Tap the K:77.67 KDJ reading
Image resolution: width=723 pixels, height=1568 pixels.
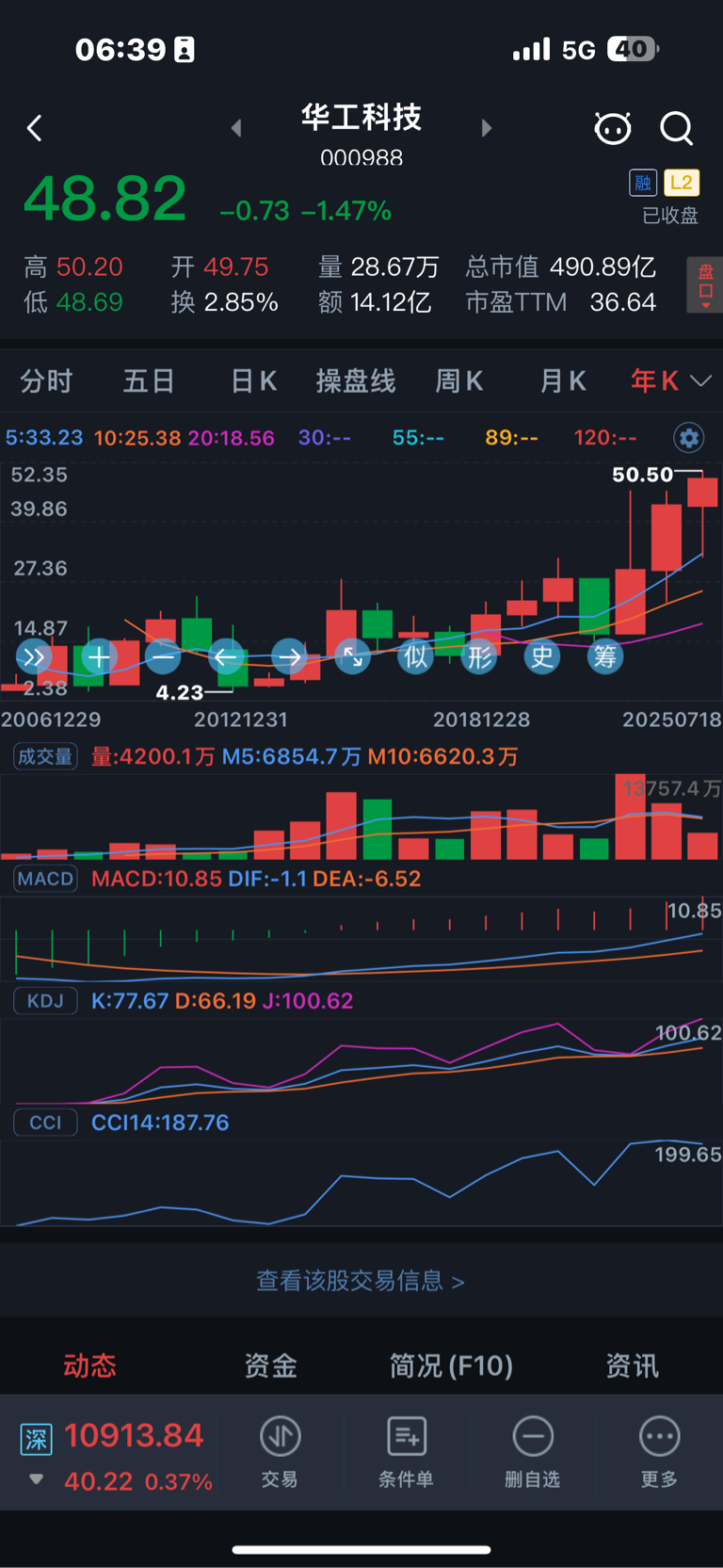click(x=130, y=1000)
